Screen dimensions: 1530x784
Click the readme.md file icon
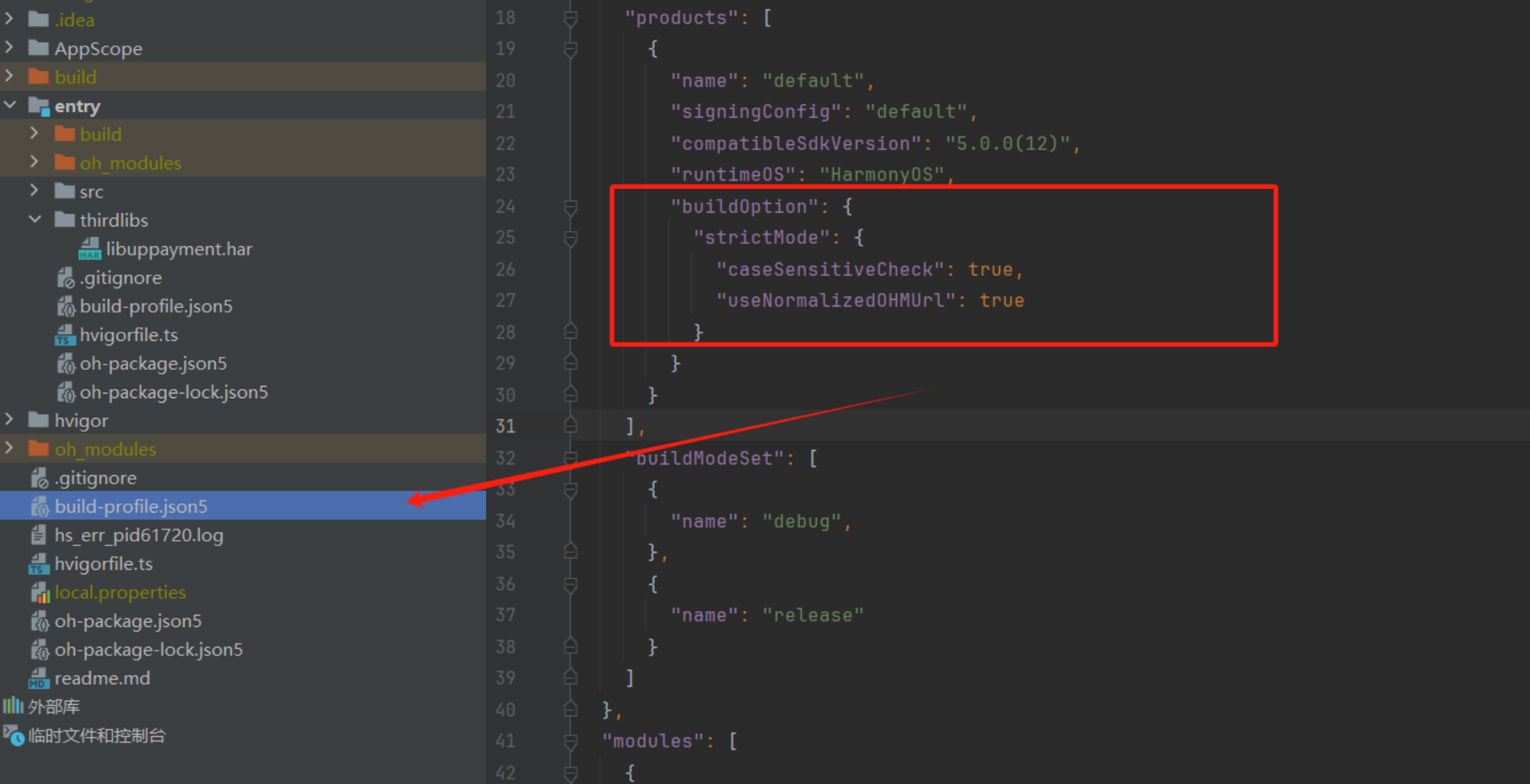(39, 678)
